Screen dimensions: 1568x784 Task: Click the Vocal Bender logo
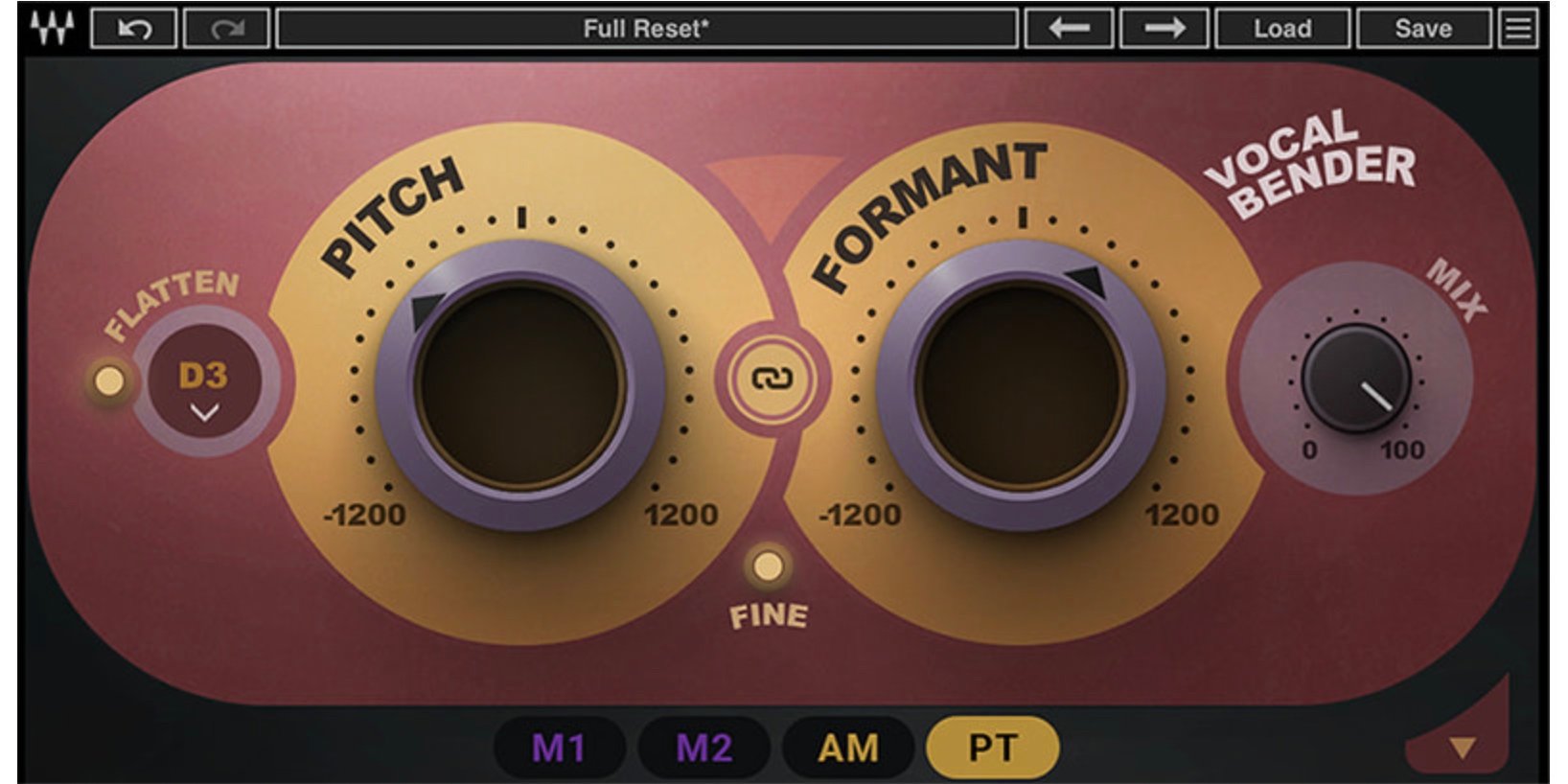1311,163
